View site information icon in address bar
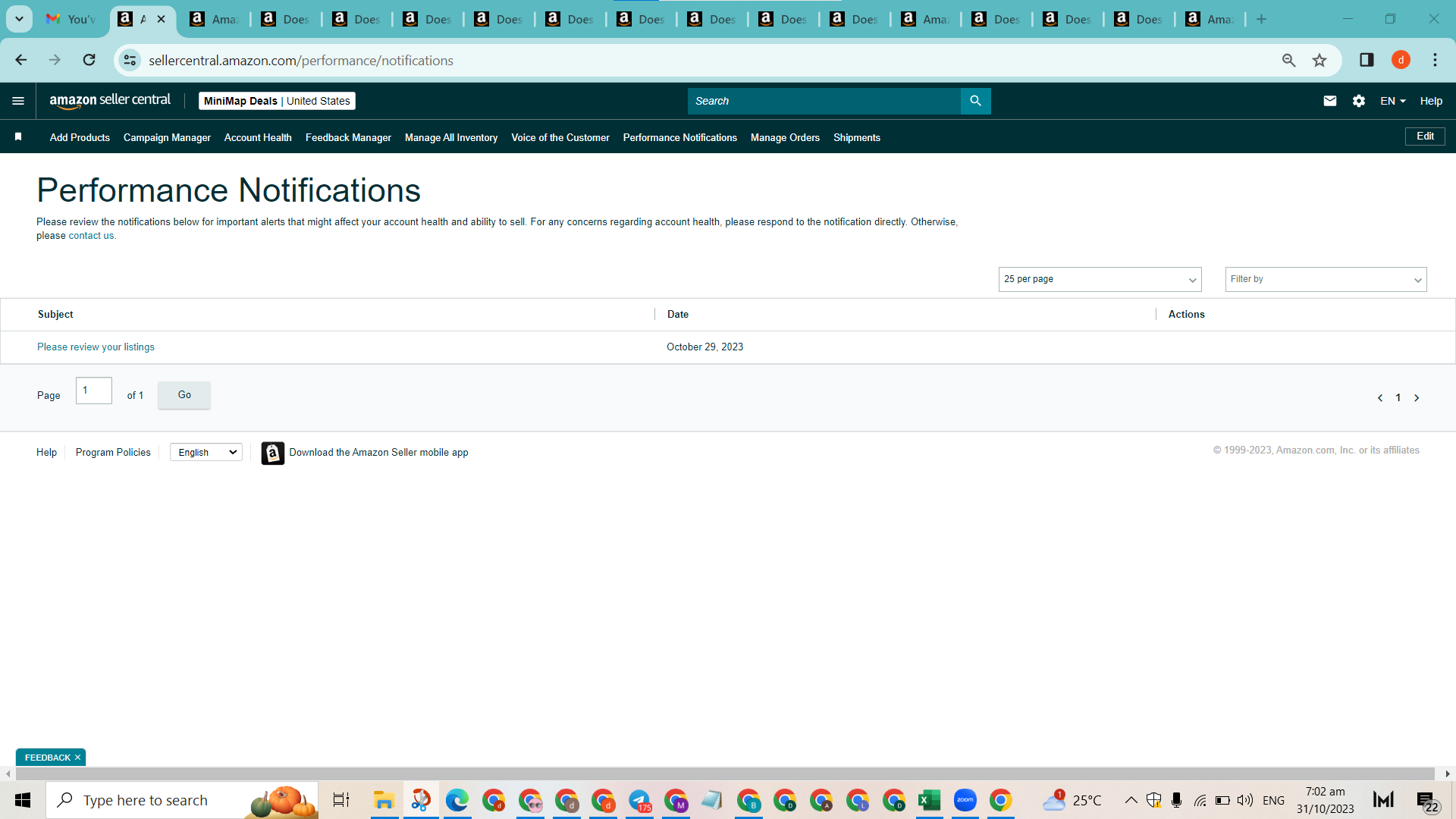The image size is (1456, 819). tap(130, 60)
